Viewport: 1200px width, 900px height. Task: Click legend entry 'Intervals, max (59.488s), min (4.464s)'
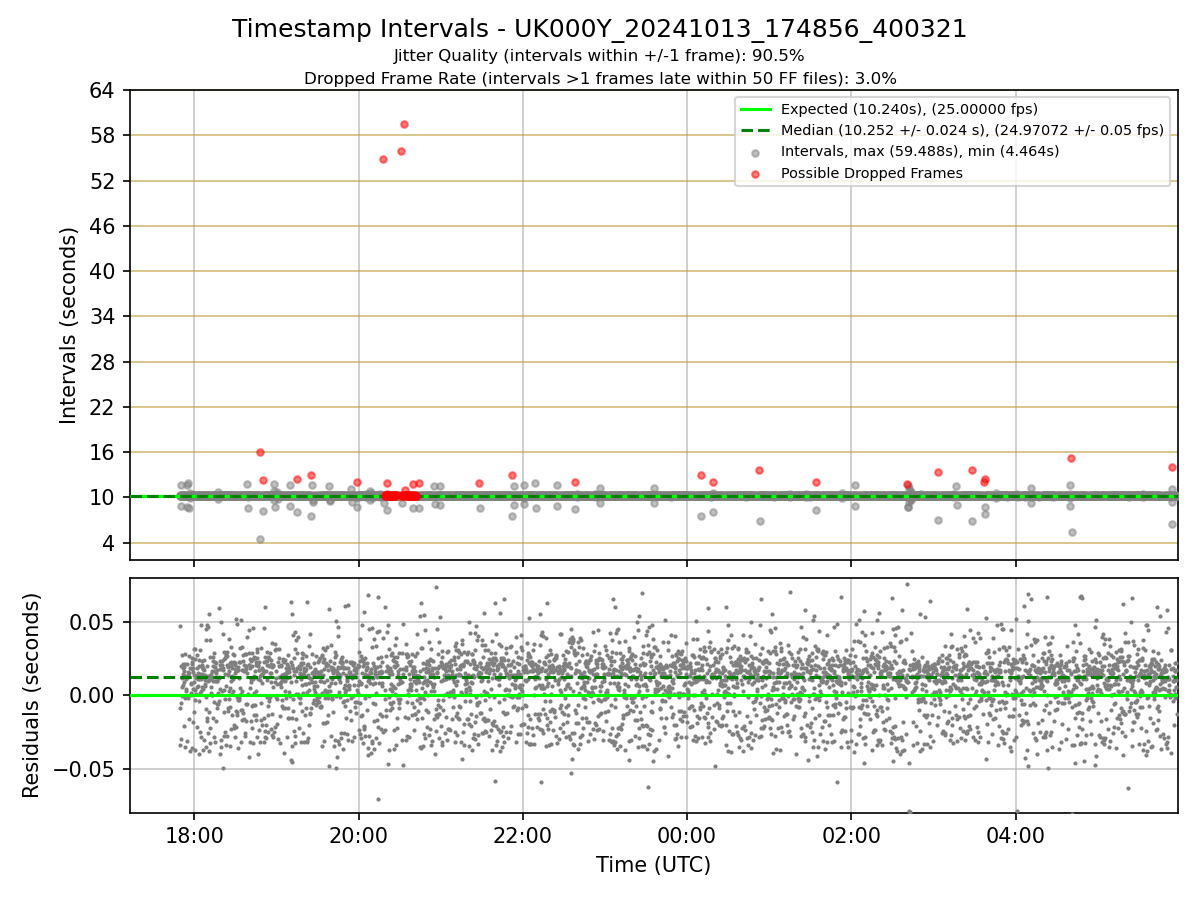tap(919, 151)
